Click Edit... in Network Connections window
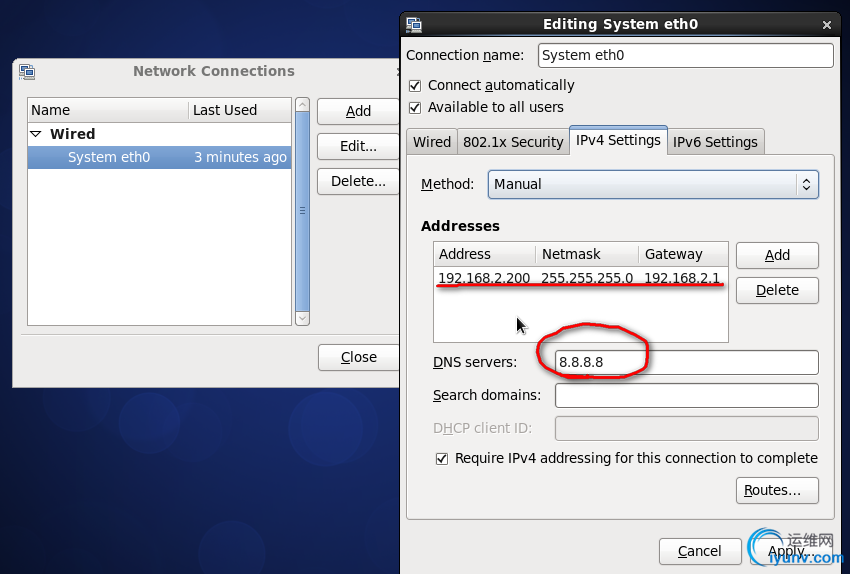Viewport: 850px width, 574px height. point(358,146)
